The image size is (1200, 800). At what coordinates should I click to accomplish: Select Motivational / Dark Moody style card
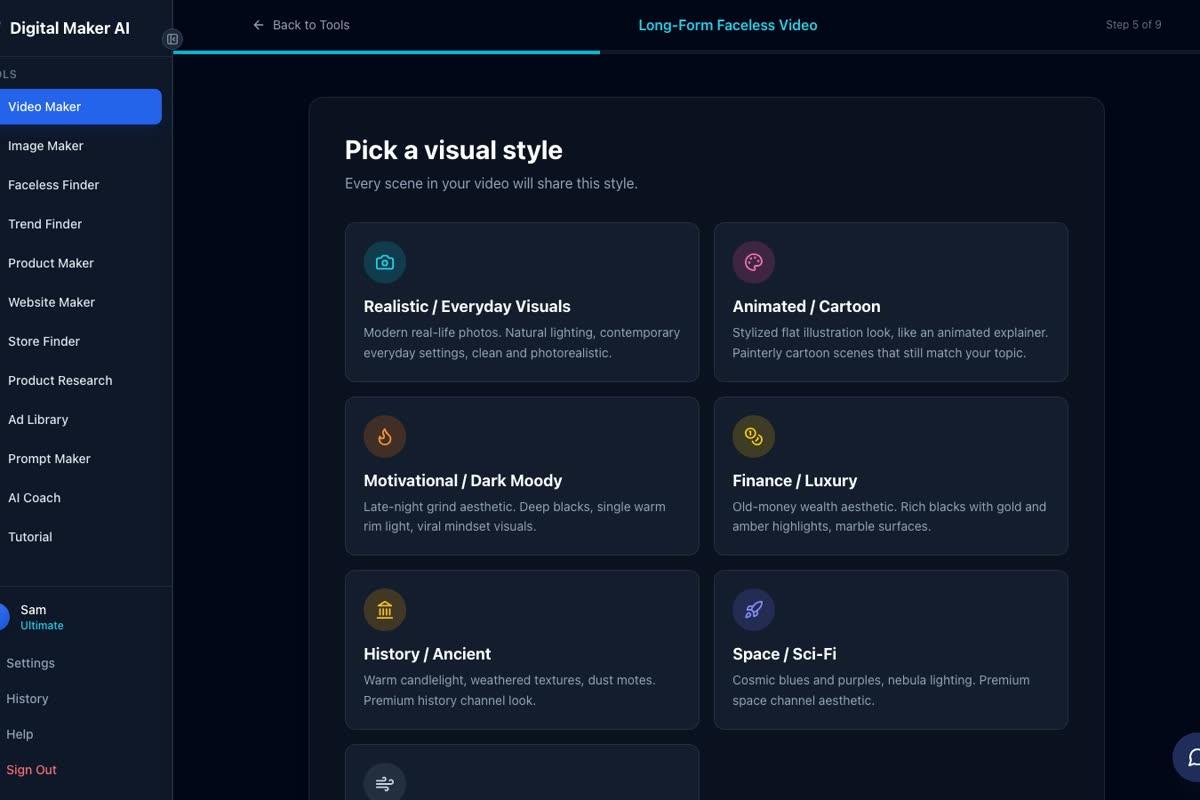click(x=522, y=476)
